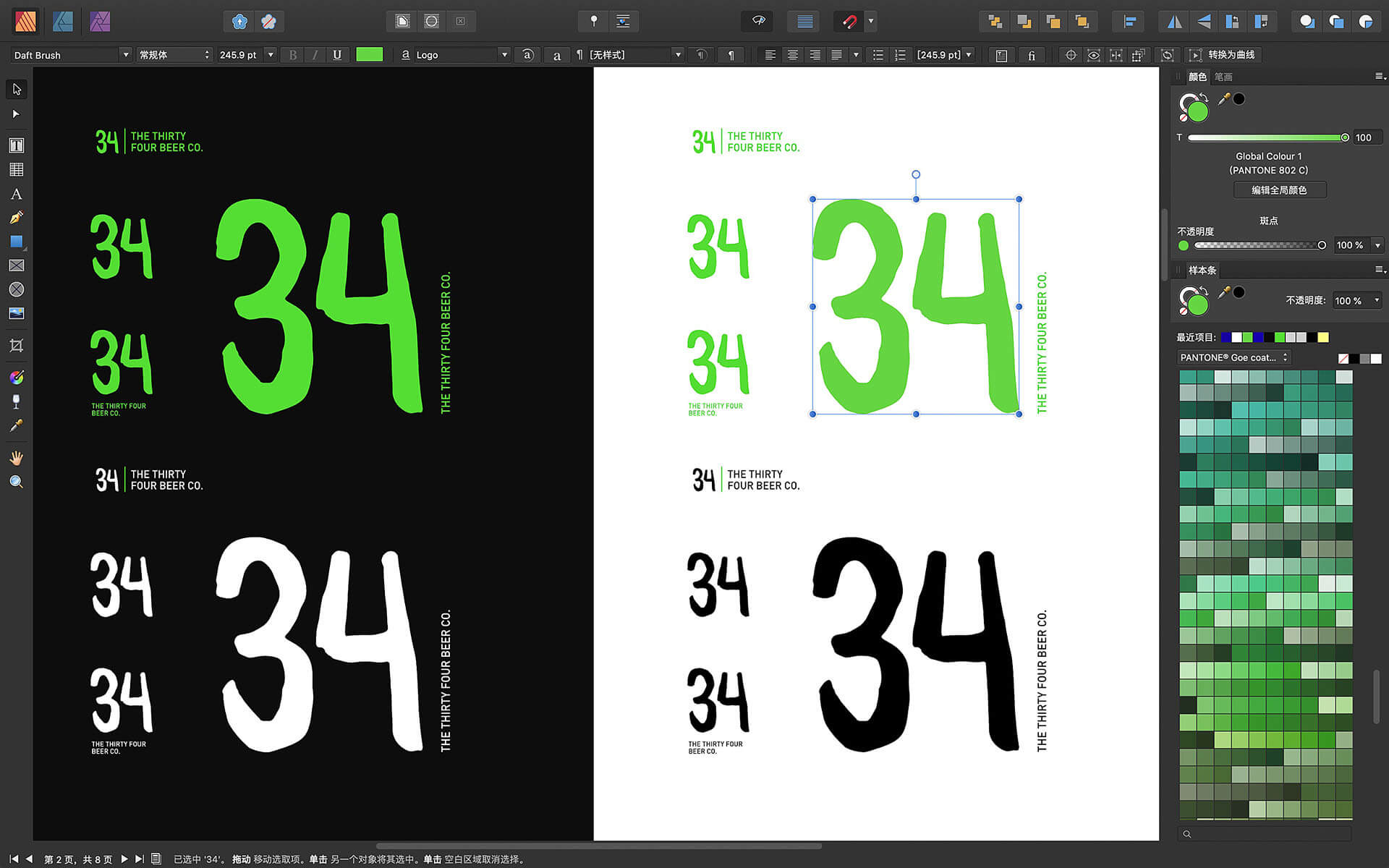Select the Picture Frame Ellipse tool
1389x868 pixels.
tap(17, 289)
